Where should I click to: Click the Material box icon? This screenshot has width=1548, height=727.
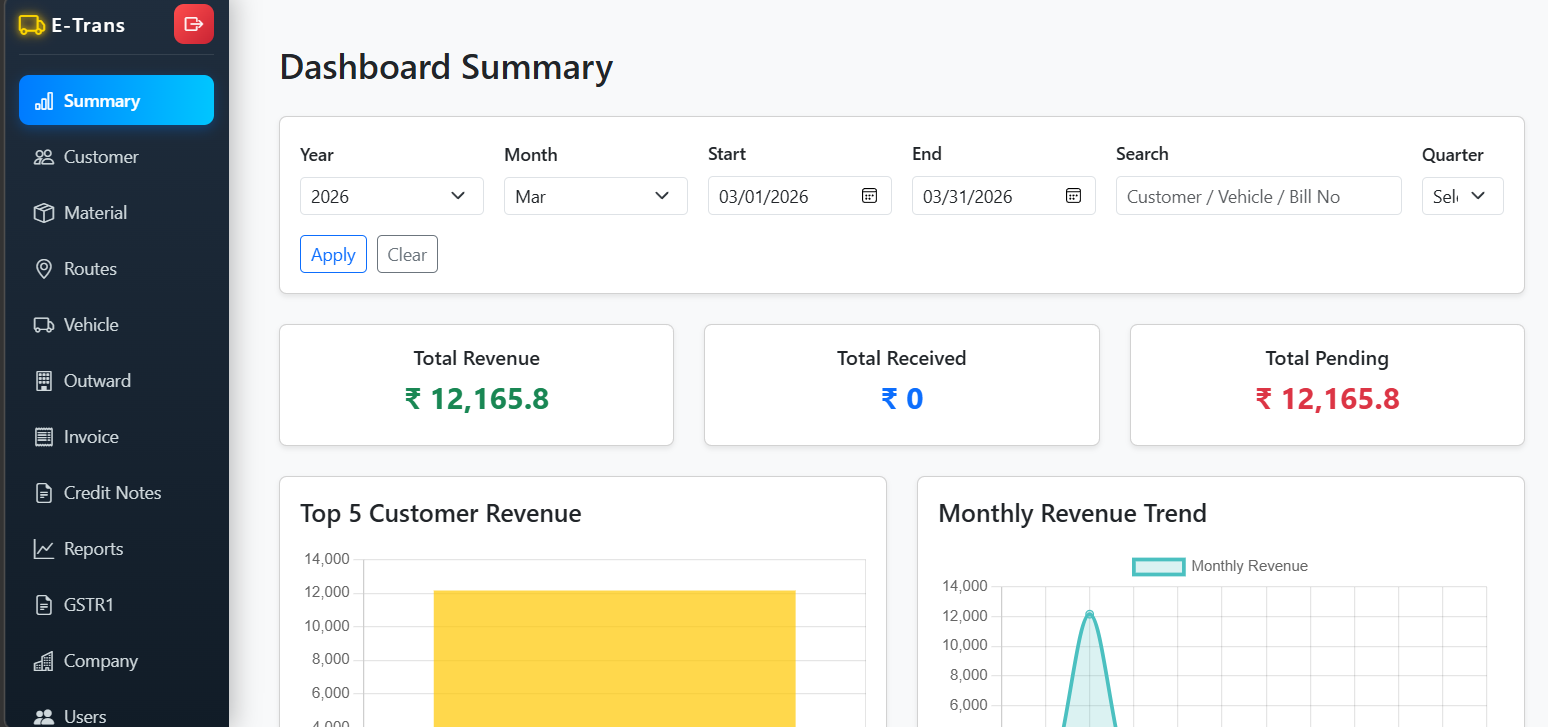(44, 213)
